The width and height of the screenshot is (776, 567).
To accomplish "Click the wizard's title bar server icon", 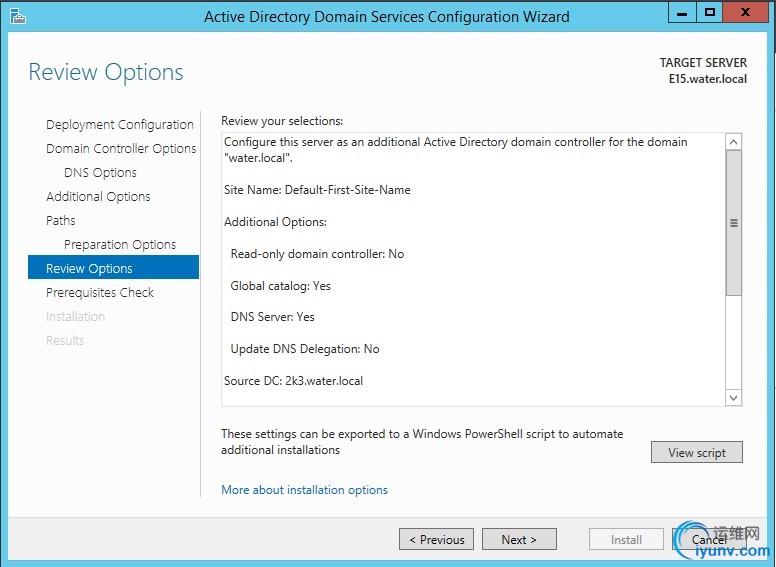I will [x=17, y=16].
